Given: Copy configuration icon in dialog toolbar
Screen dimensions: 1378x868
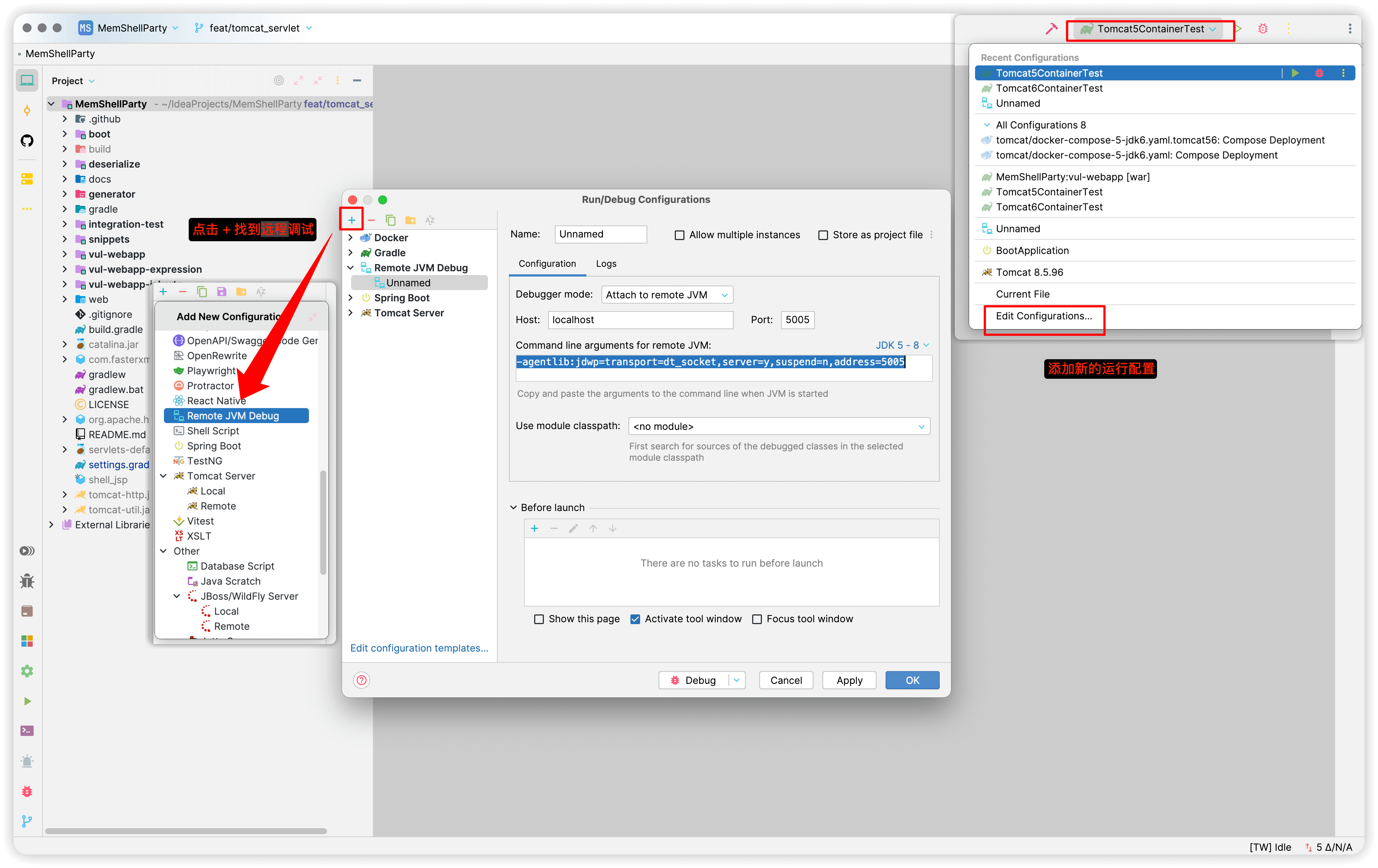Looking at the screenshot, I should pyautogui.click(x=391, y=220).
